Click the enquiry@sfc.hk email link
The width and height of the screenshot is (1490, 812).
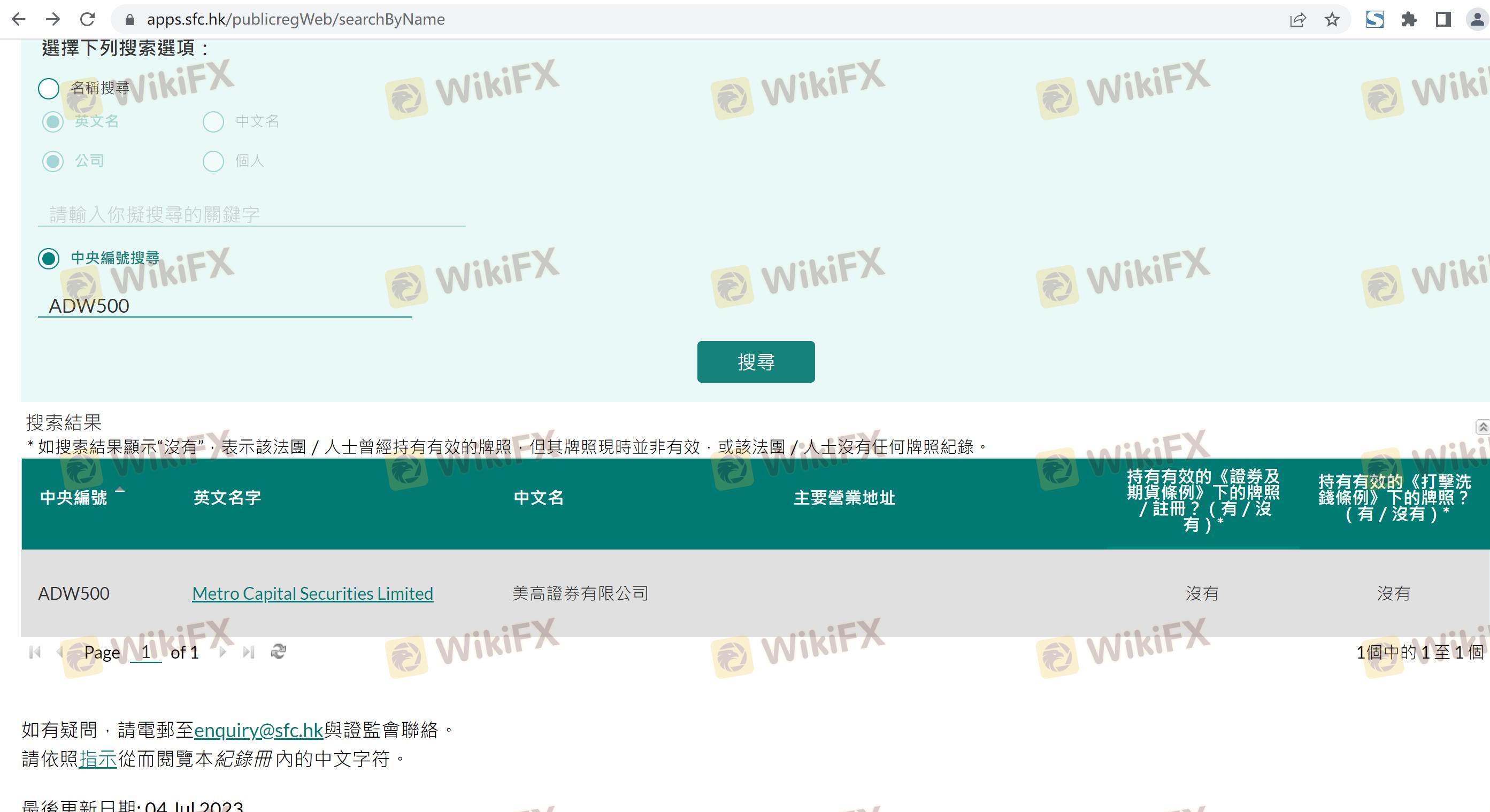[258, 730]
